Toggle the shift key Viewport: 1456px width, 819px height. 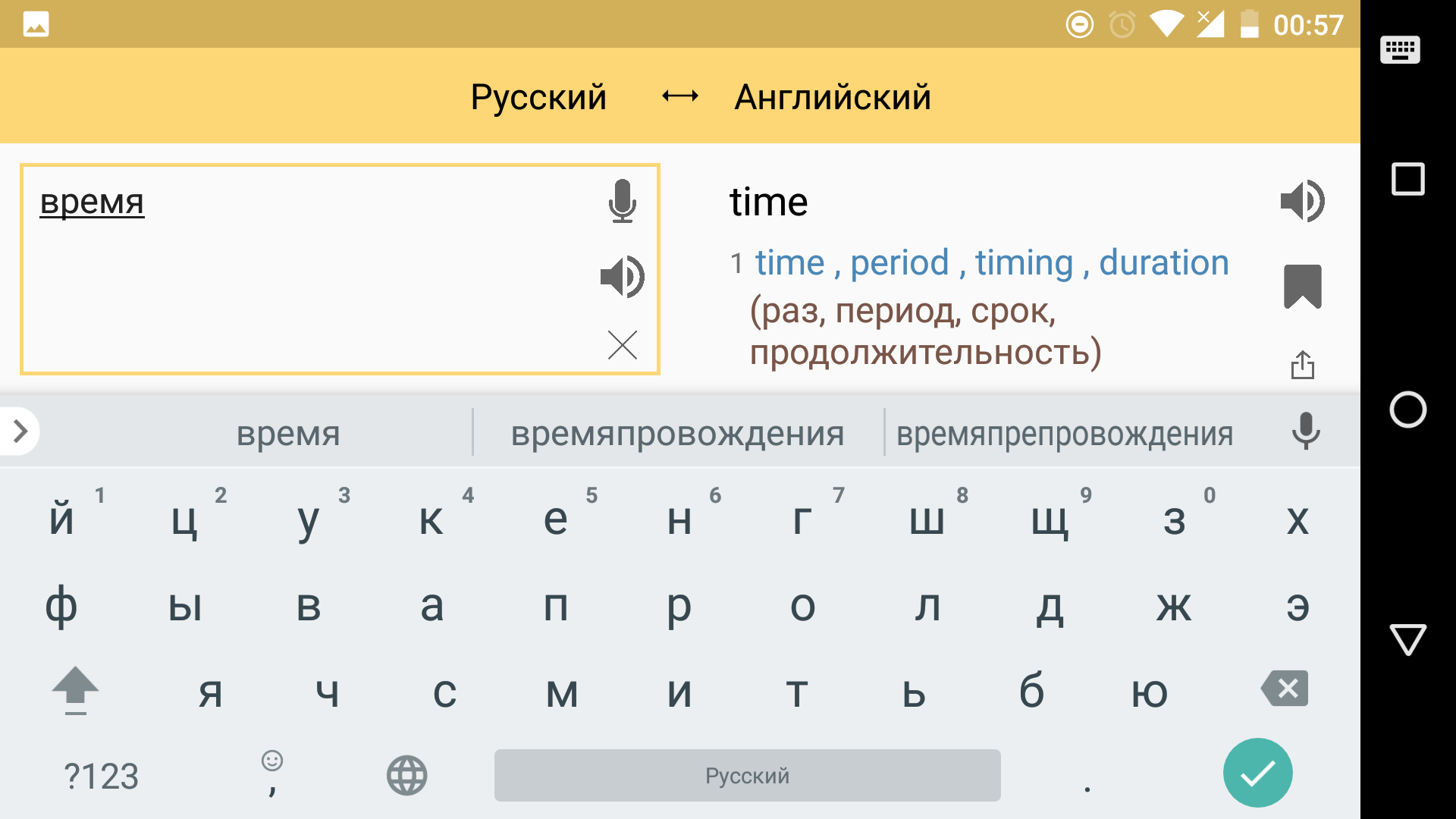pos(75,691)
